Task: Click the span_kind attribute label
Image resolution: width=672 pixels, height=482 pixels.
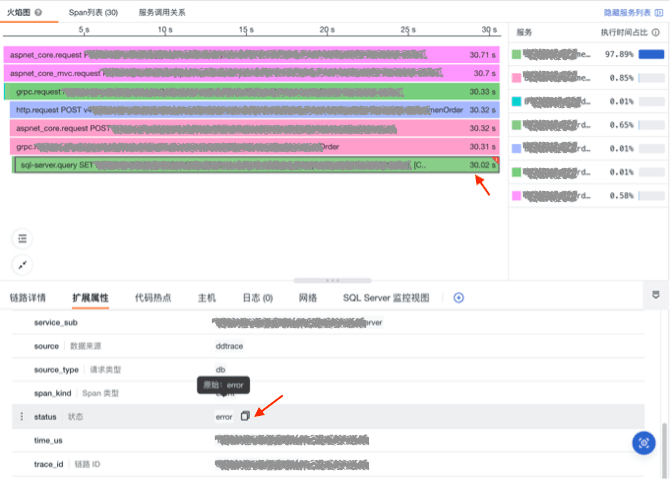Action: pos(53,393)
